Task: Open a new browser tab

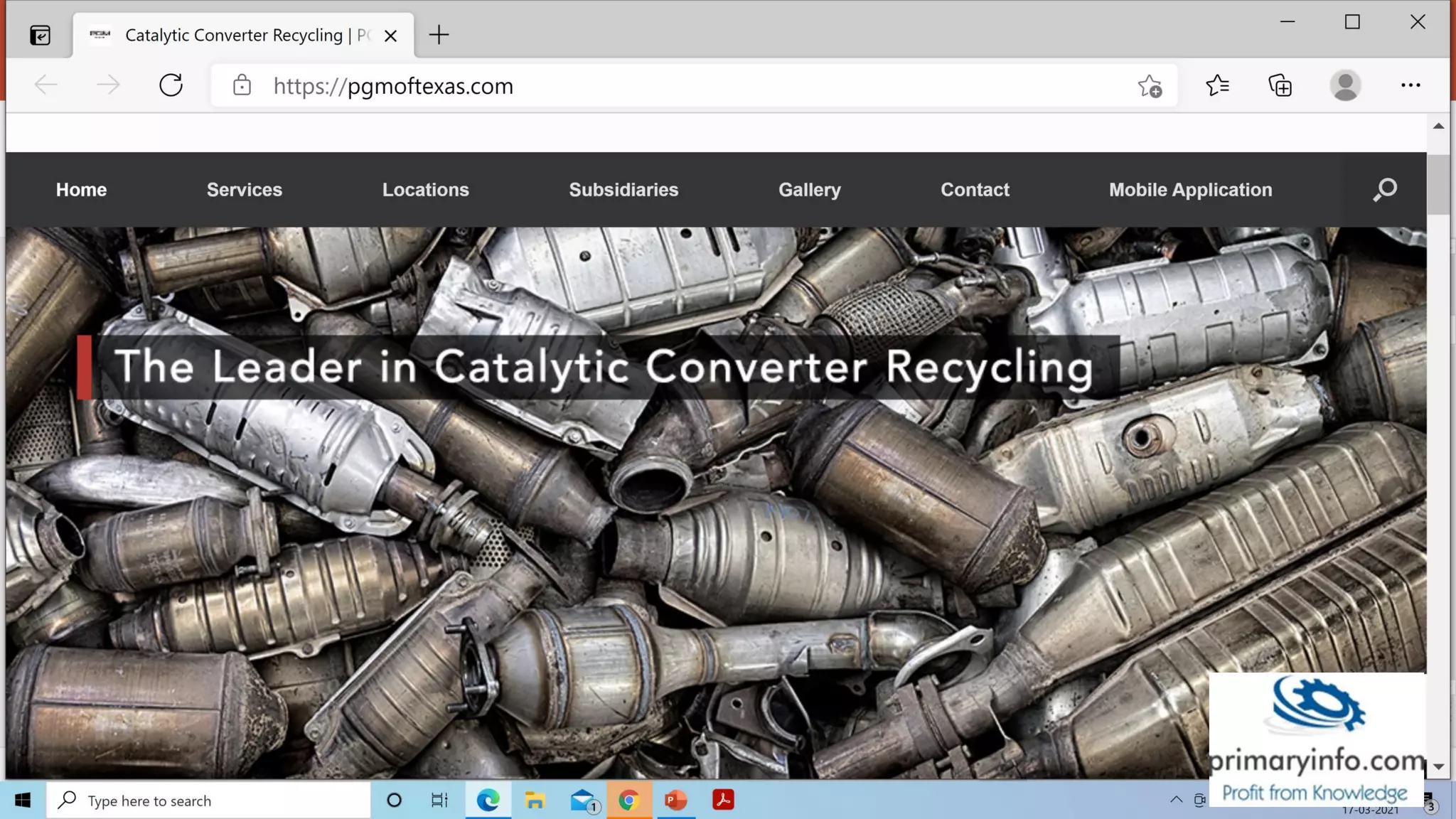Action: tap(439, 35)
